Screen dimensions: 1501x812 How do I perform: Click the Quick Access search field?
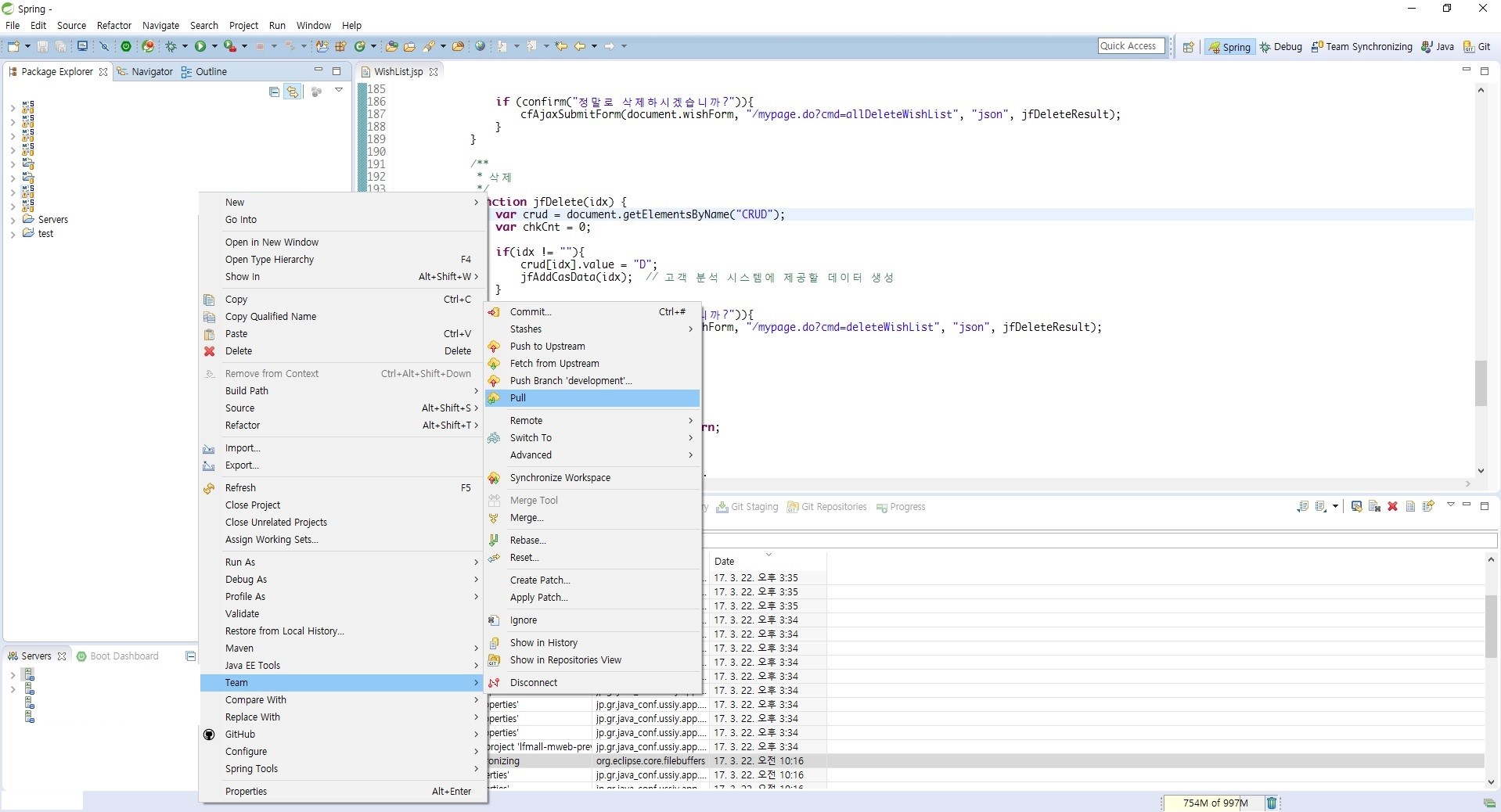[x=1131, y=46]
